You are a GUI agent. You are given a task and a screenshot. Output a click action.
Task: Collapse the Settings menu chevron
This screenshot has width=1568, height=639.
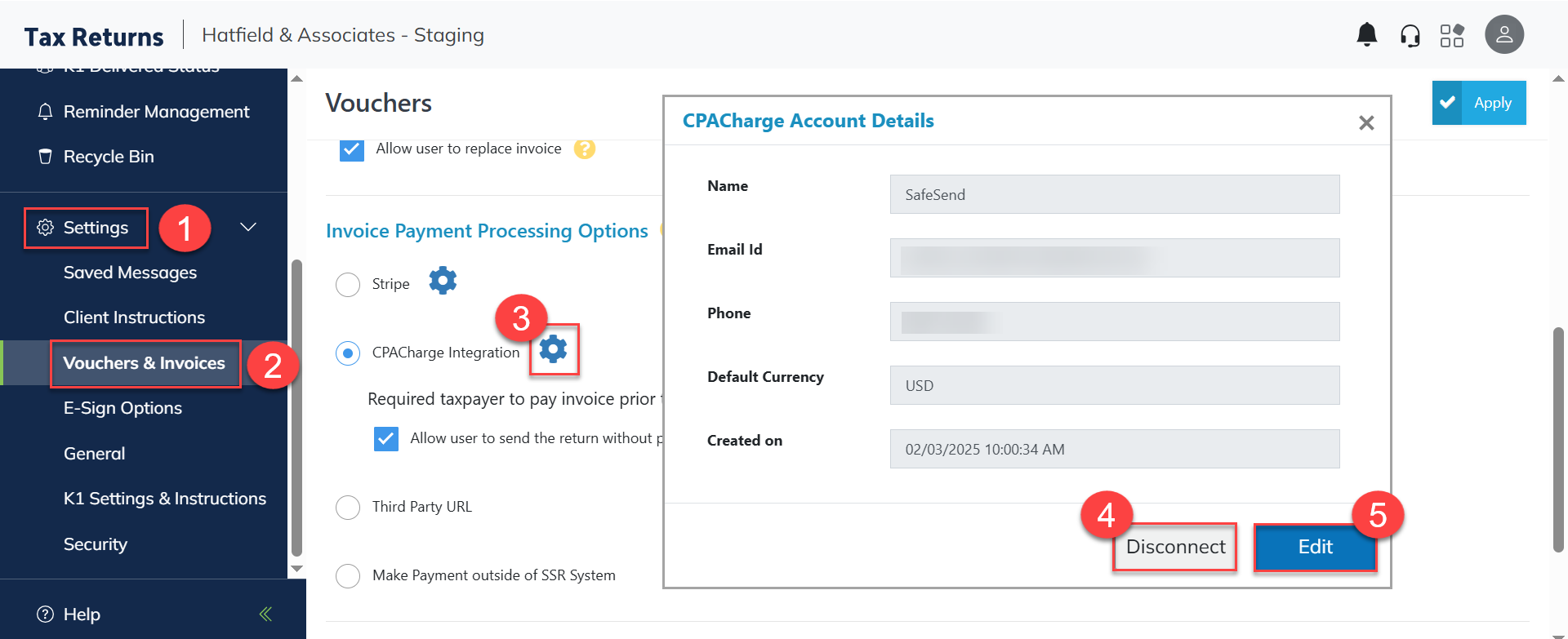(248, 227)
